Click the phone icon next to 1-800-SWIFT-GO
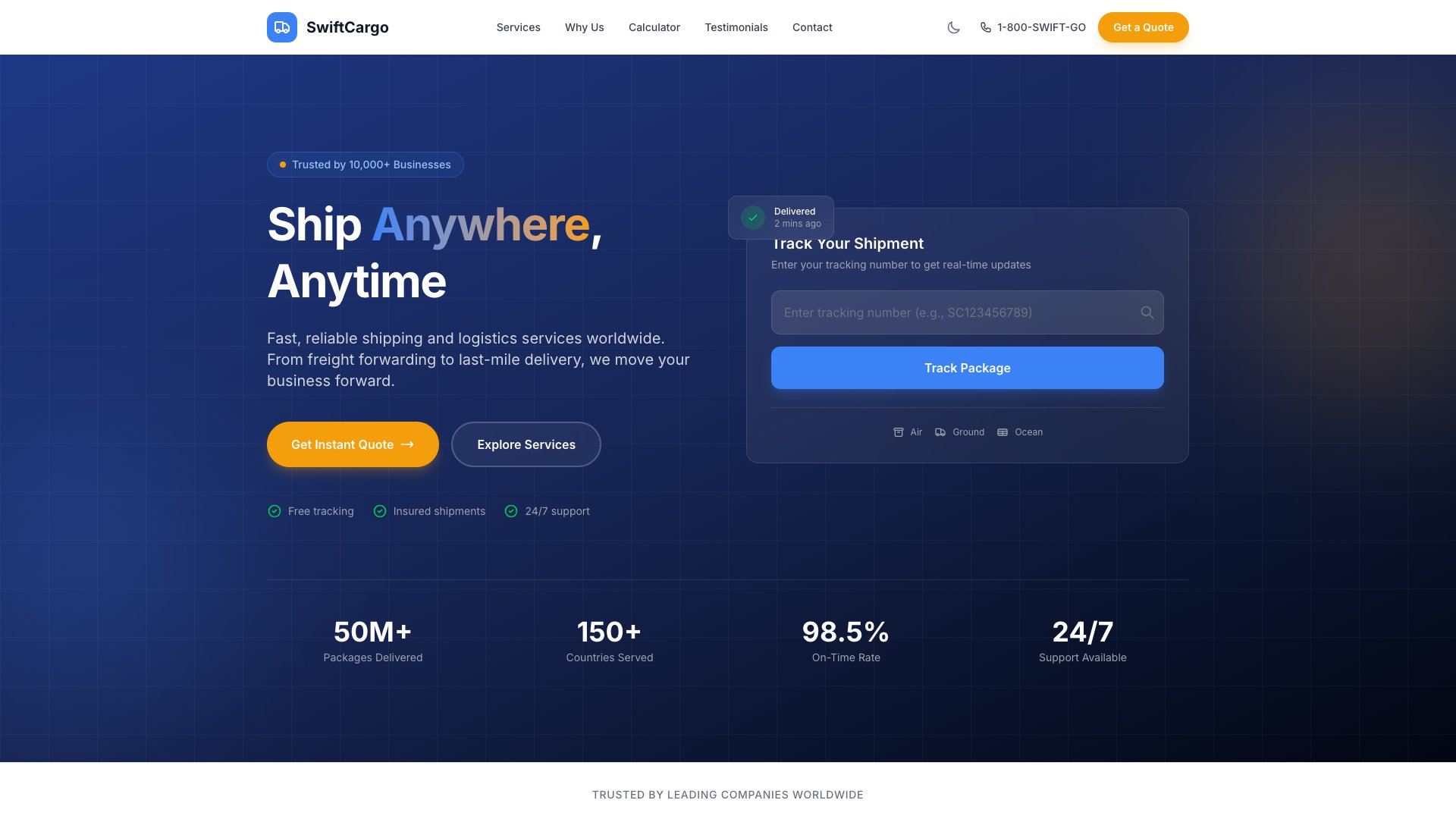Viewport: 1456px width, 819px height. click(985, 27)
